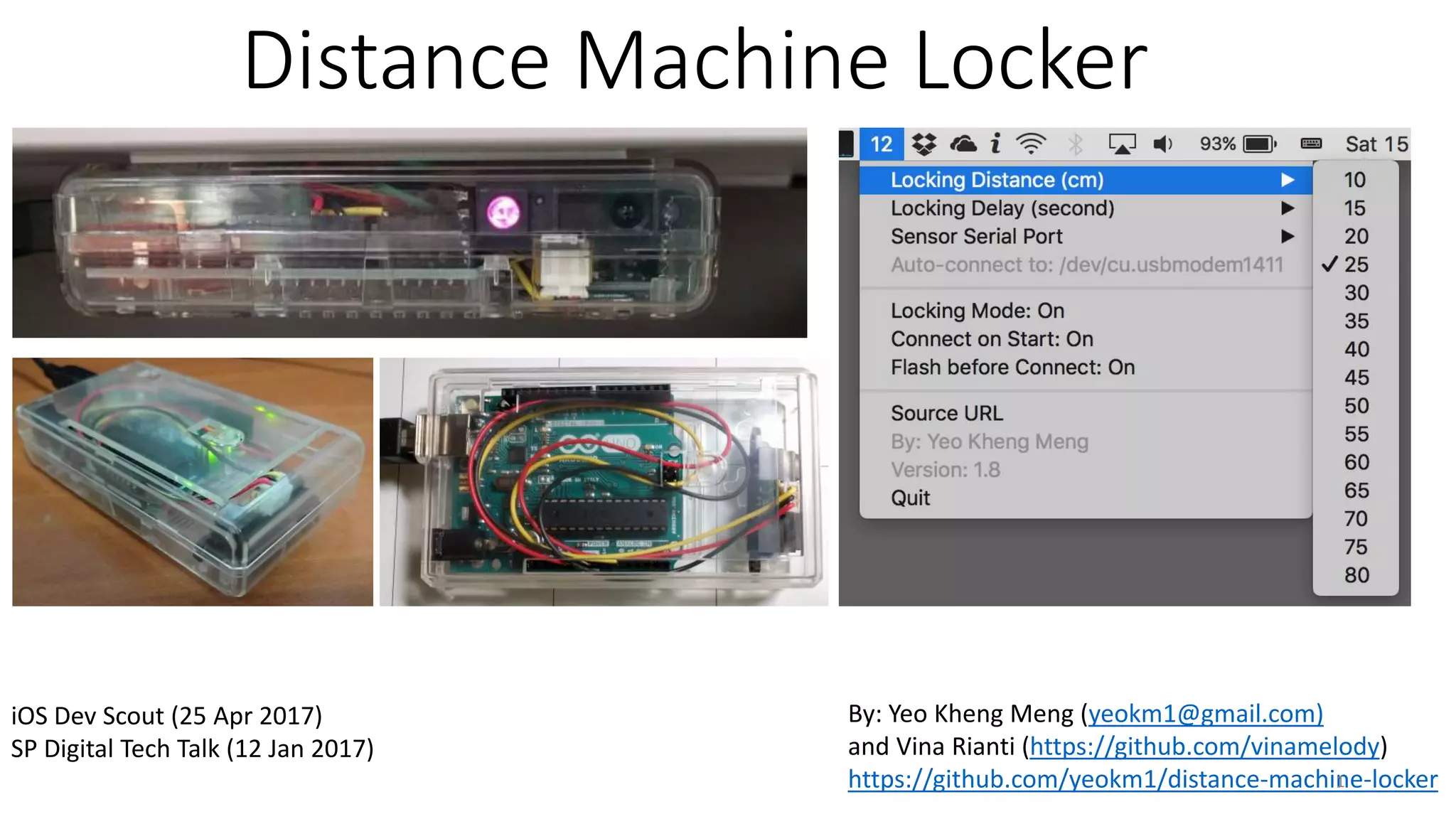1456x819 pixels.
Task: Click the Auto-connect to /dev/cu.usbmodem1411 entry
Action: coord(1086,265)
